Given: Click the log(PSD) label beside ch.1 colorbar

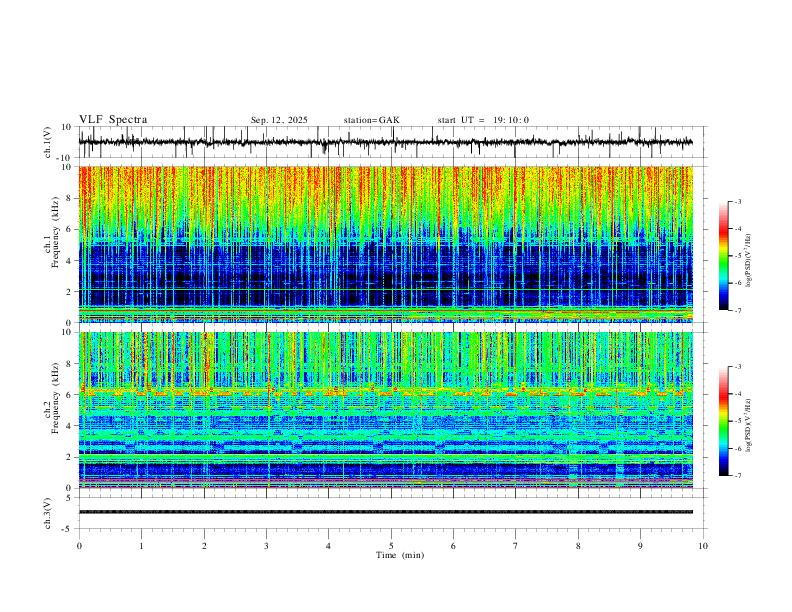Looking at the screenshot, I should (749, 261).
